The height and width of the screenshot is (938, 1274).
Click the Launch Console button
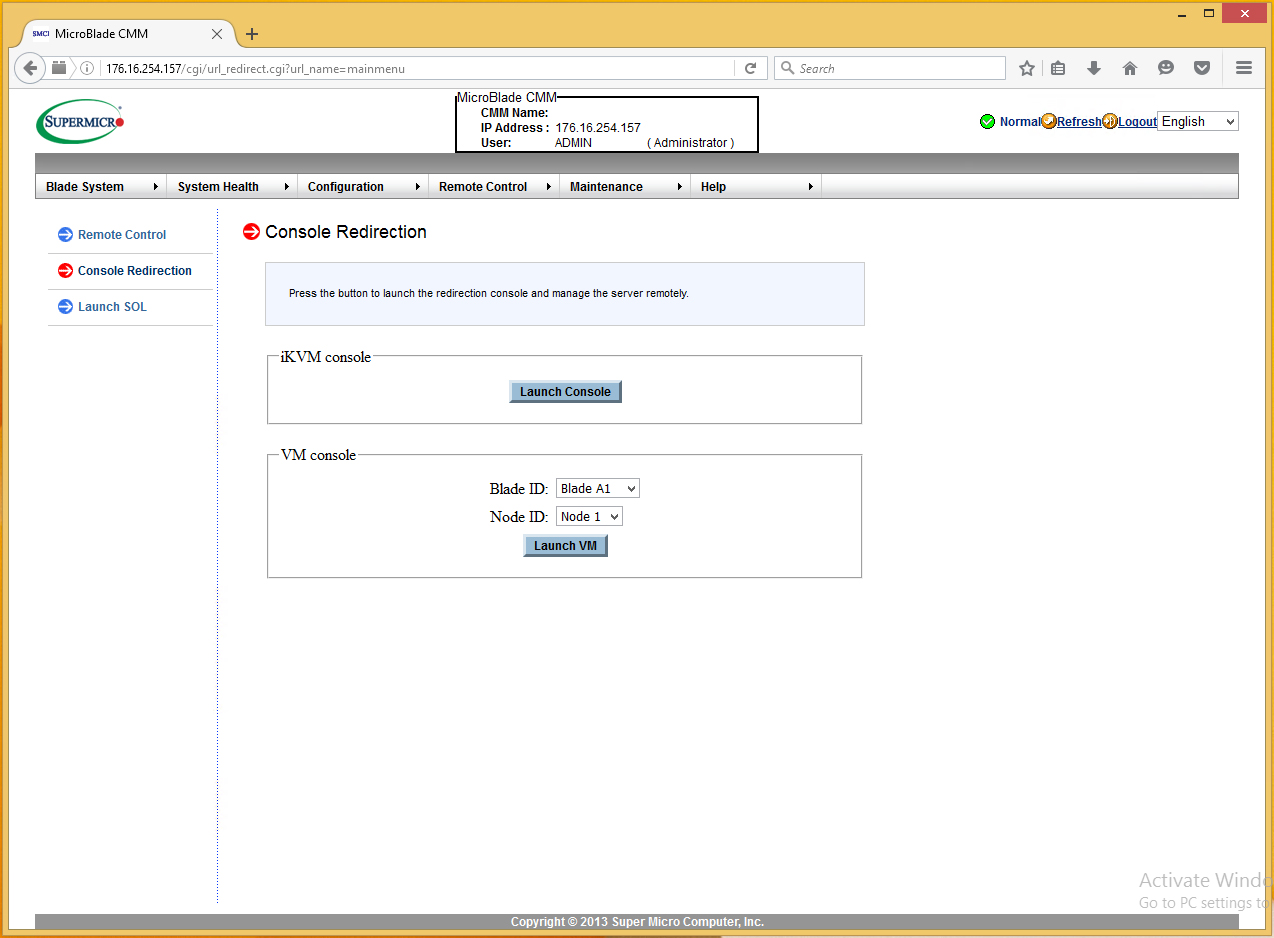coord(565,392)
